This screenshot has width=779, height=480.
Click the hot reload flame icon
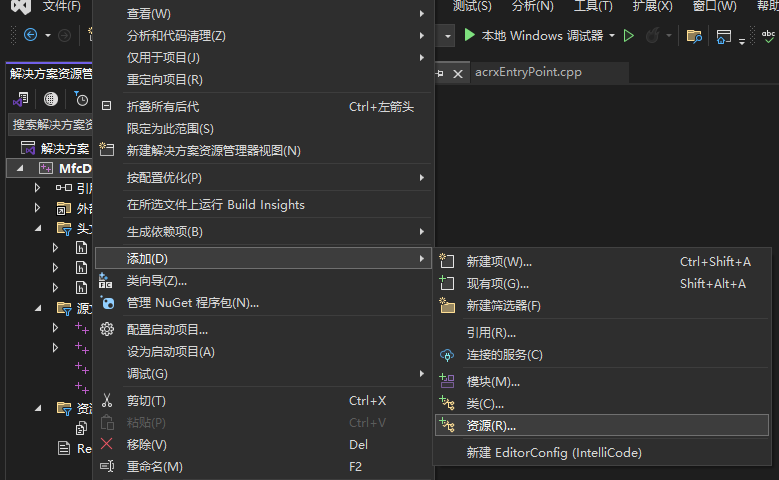pyautogui.click(x=652, y=35)
